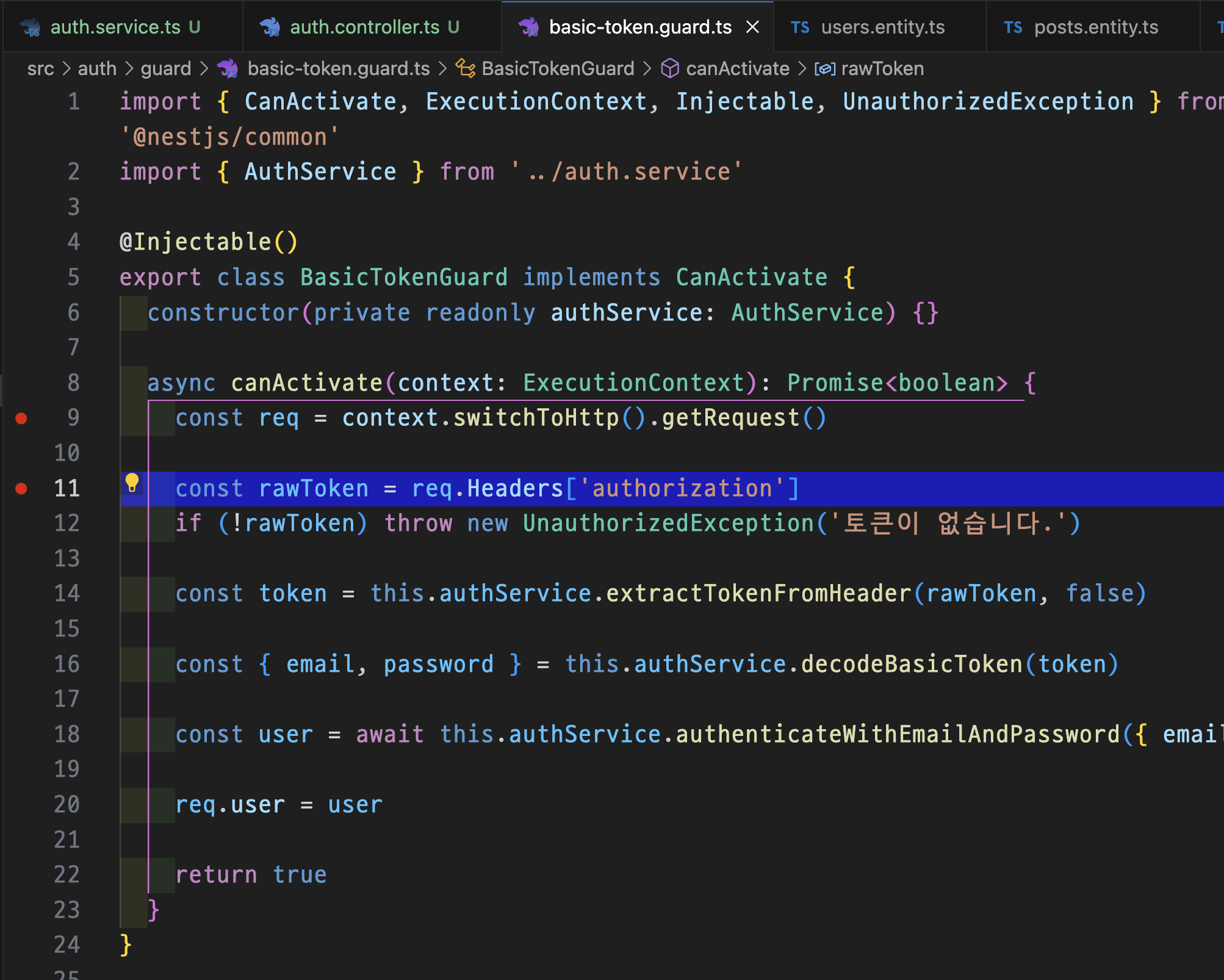The height and width of the screenshot is (980, 1224).
Task: Click line number 14 in the gutter
Action: pyautogui.click(x=67, y=594)
